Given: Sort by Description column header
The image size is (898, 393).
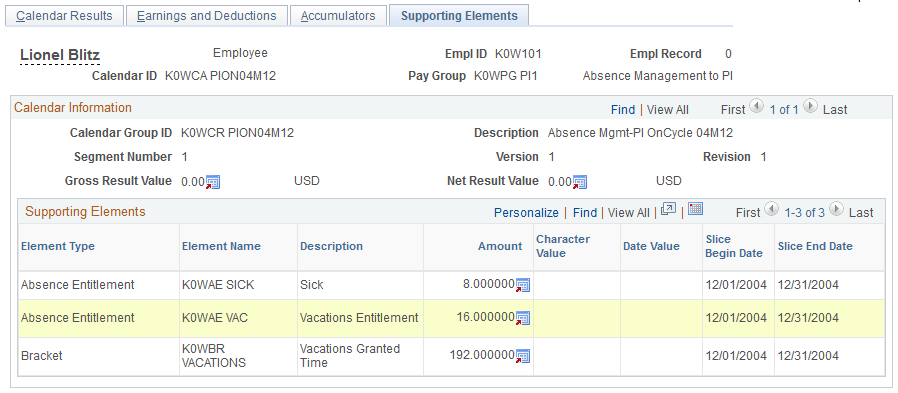Looking at the screenshot, I should (332, 246).
